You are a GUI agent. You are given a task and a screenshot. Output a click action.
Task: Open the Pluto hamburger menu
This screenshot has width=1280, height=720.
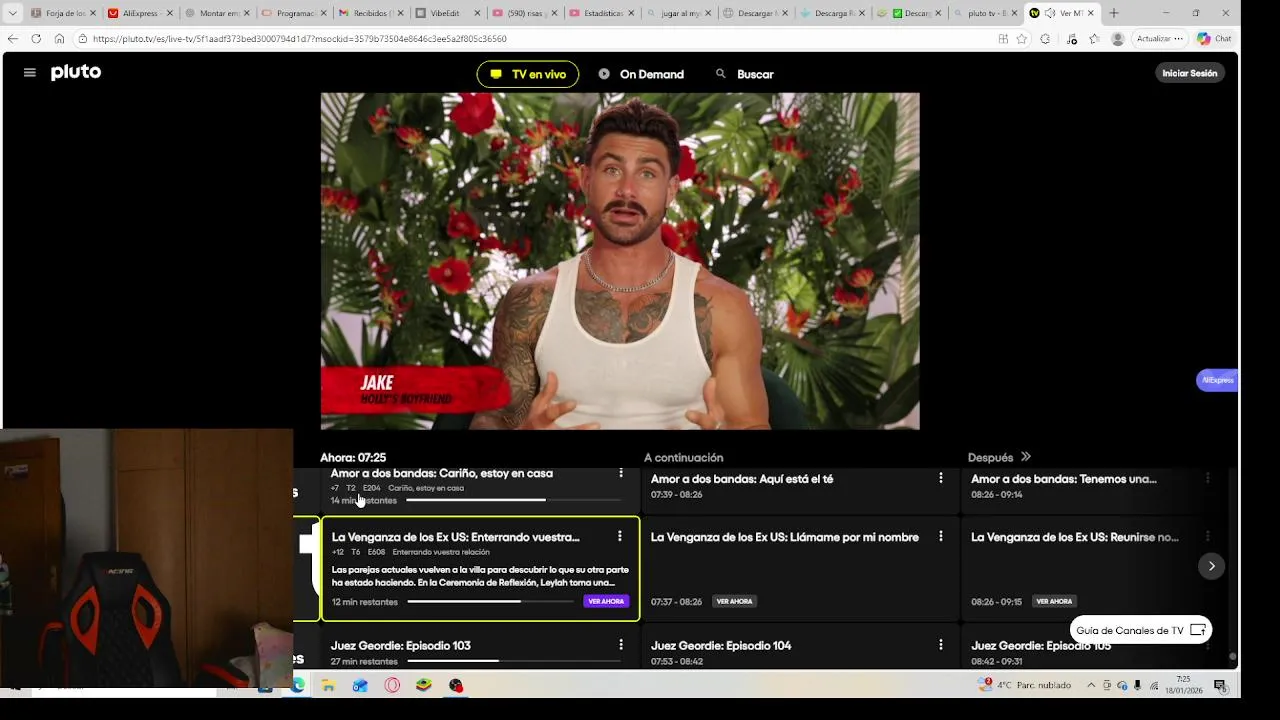(30, 73)
